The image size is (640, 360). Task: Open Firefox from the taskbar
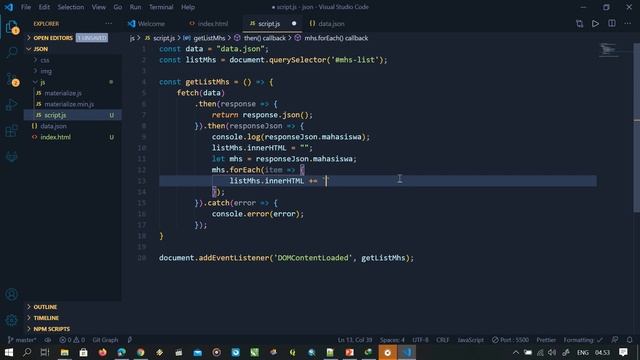coord(102,352)
